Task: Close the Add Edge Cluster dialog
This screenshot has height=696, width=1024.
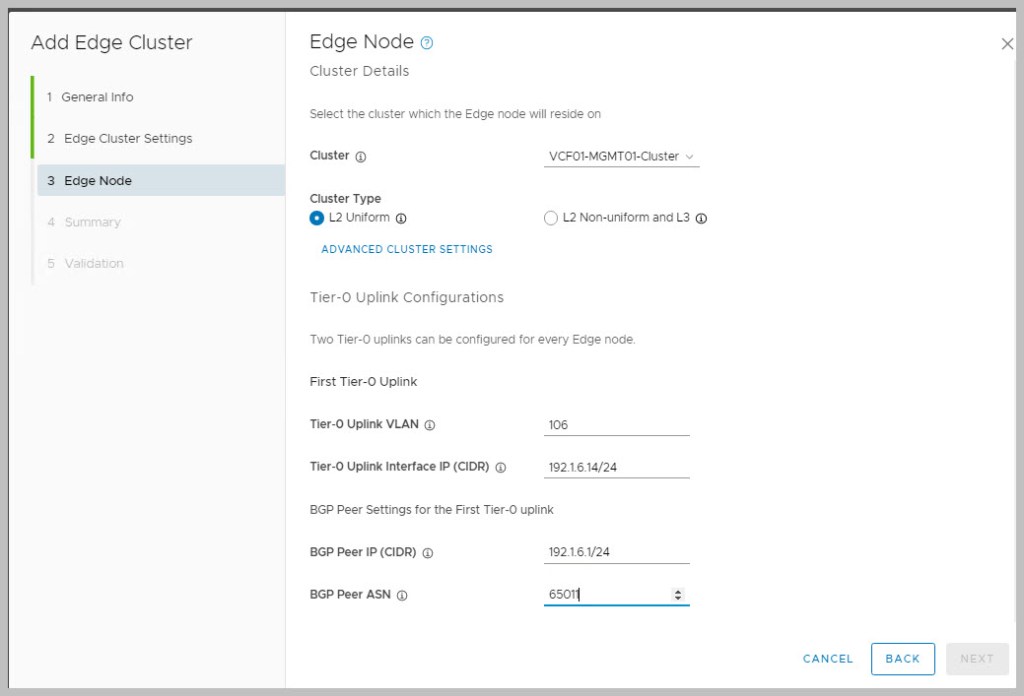Action: click(x=1007, y=44)
